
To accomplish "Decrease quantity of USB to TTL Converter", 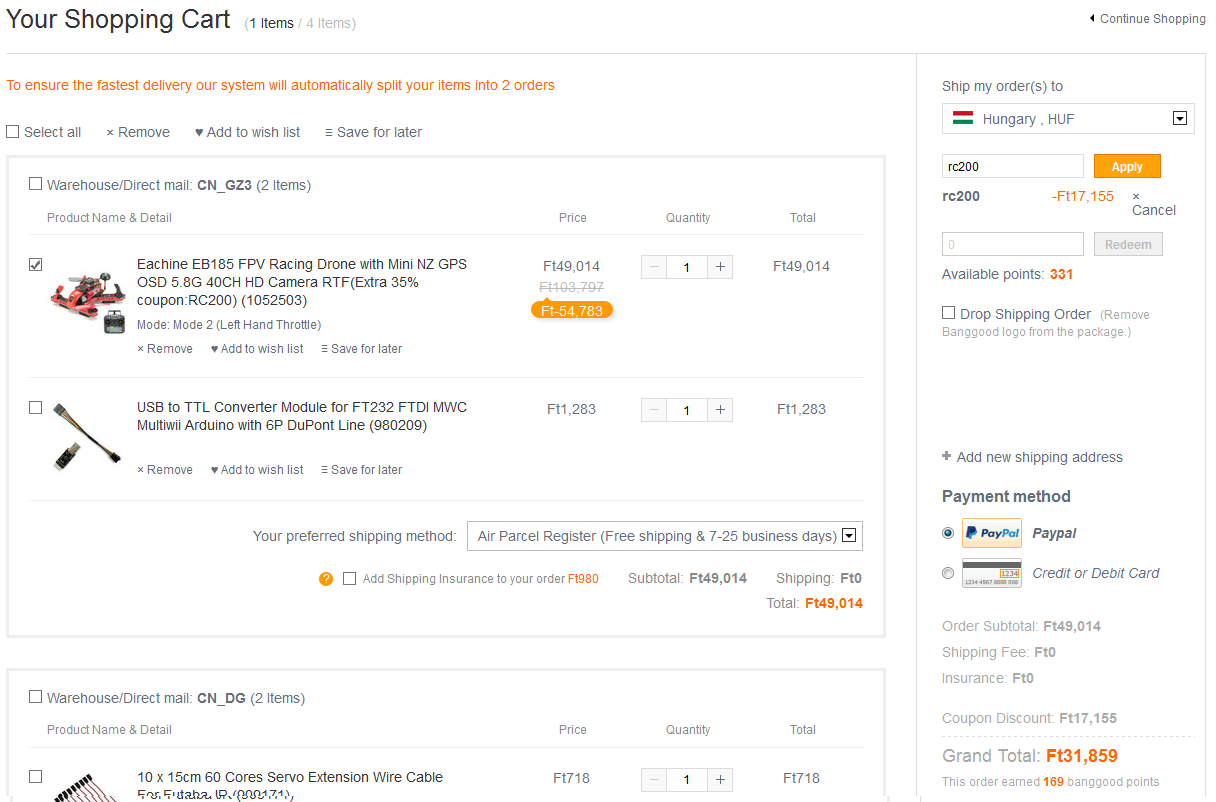I will point(654,410).
